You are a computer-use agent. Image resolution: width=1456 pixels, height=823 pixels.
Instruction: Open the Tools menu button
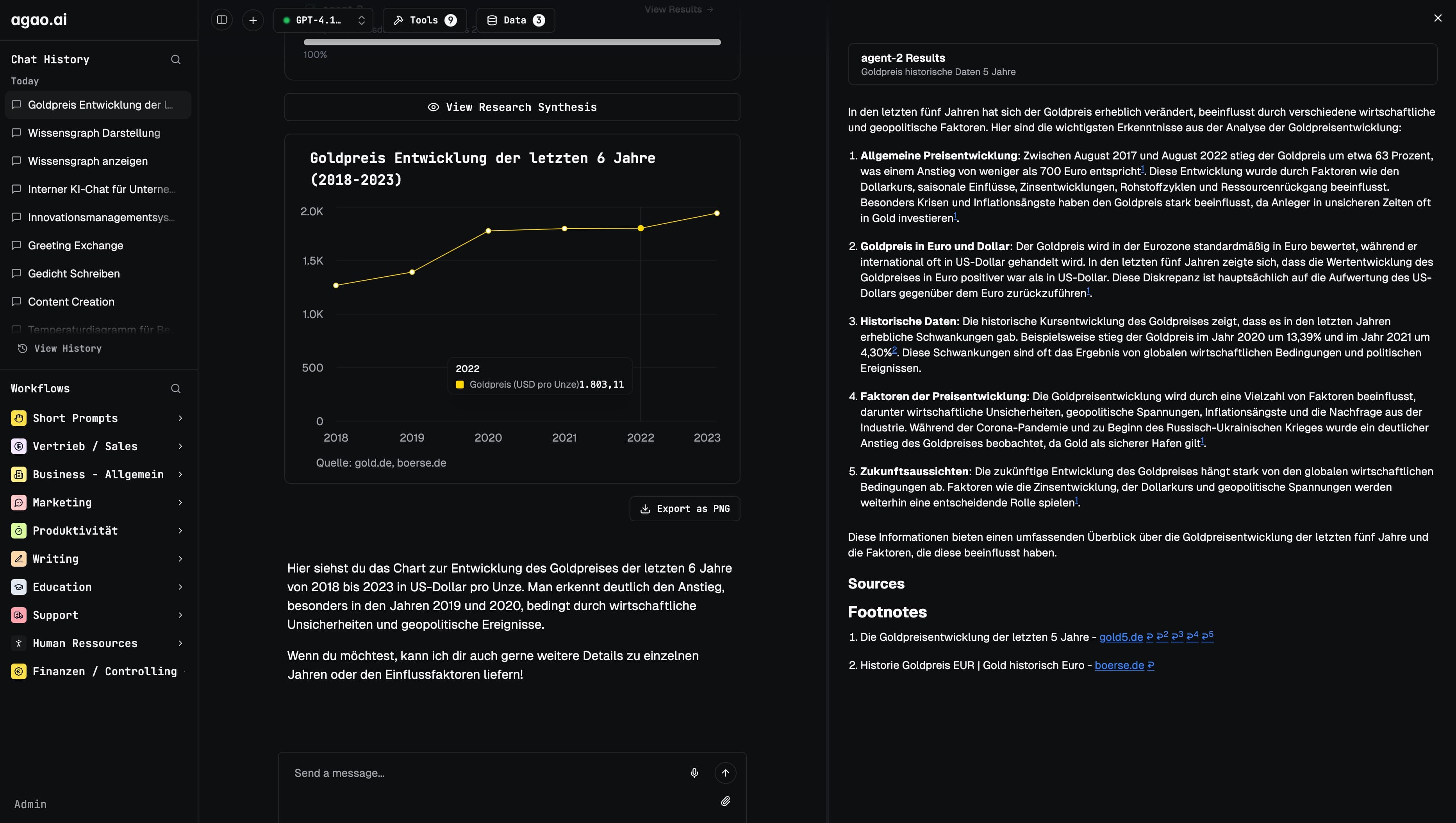[425, 20]
